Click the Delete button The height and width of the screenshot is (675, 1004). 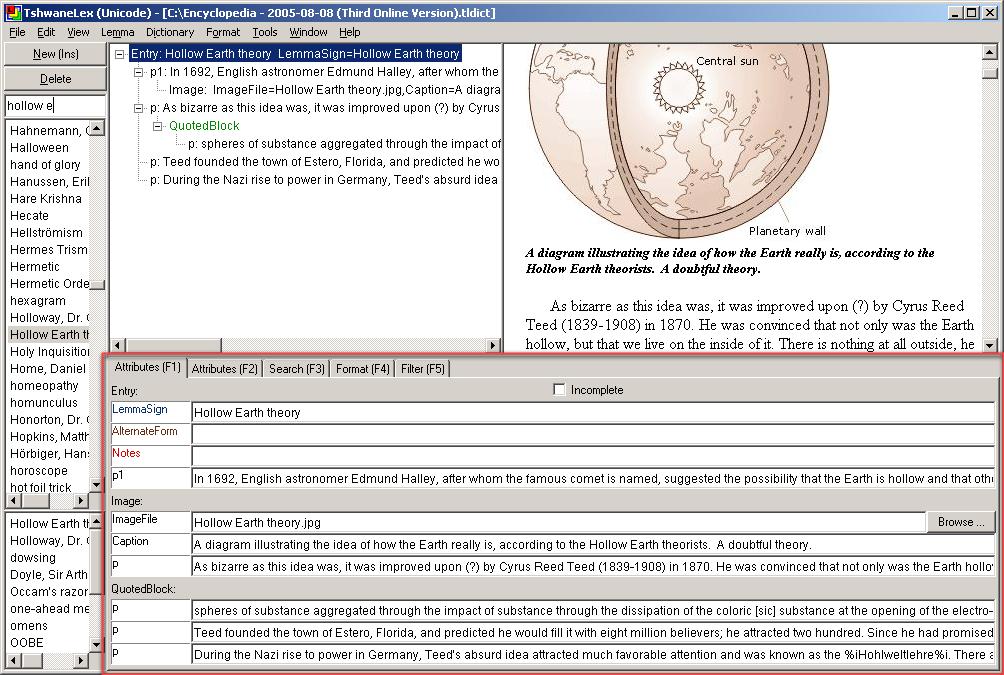[55, 79]
